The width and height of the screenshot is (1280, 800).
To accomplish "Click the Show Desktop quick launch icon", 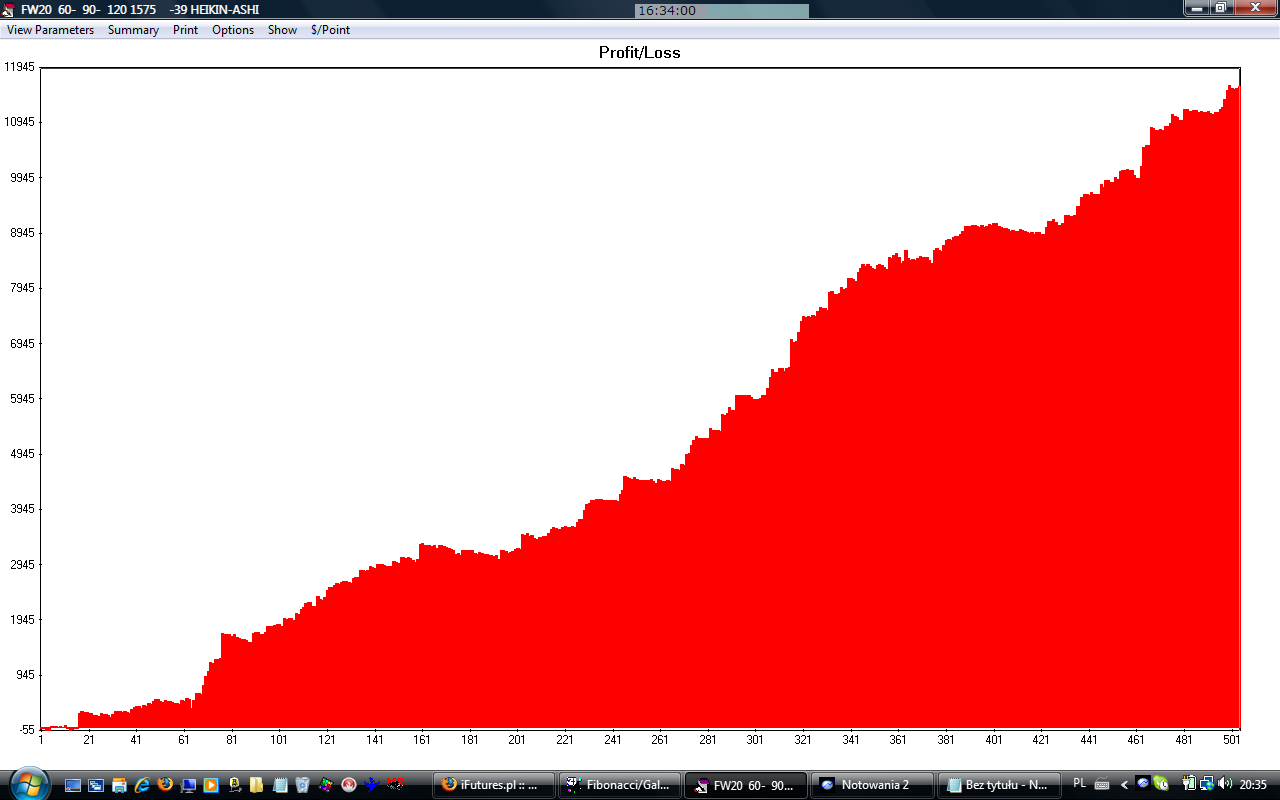I will click(73, 785).
